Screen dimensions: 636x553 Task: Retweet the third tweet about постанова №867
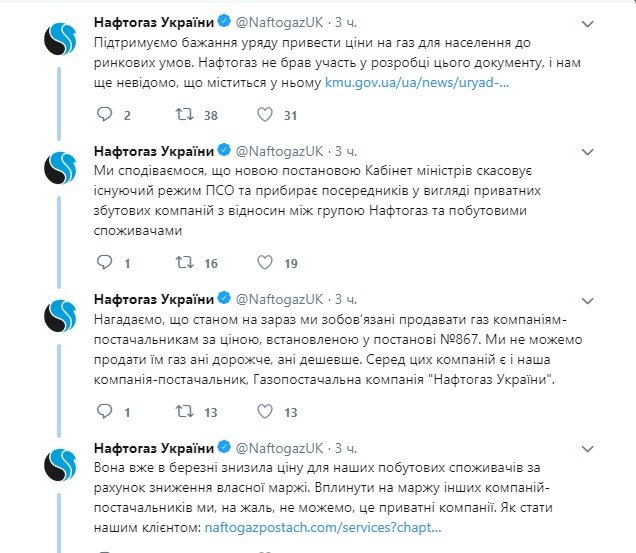click(185, 412)
